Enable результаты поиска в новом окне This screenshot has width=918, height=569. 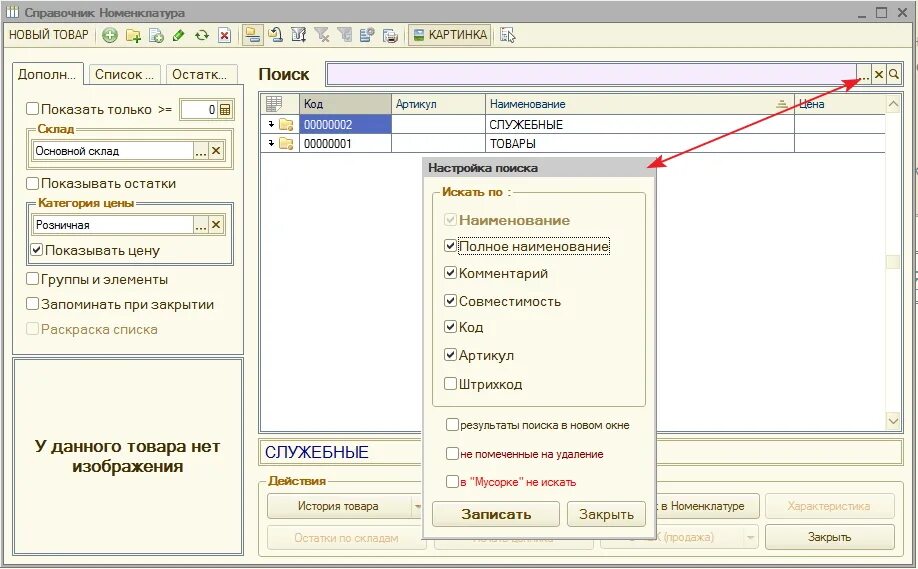click(x=452, y=425)
